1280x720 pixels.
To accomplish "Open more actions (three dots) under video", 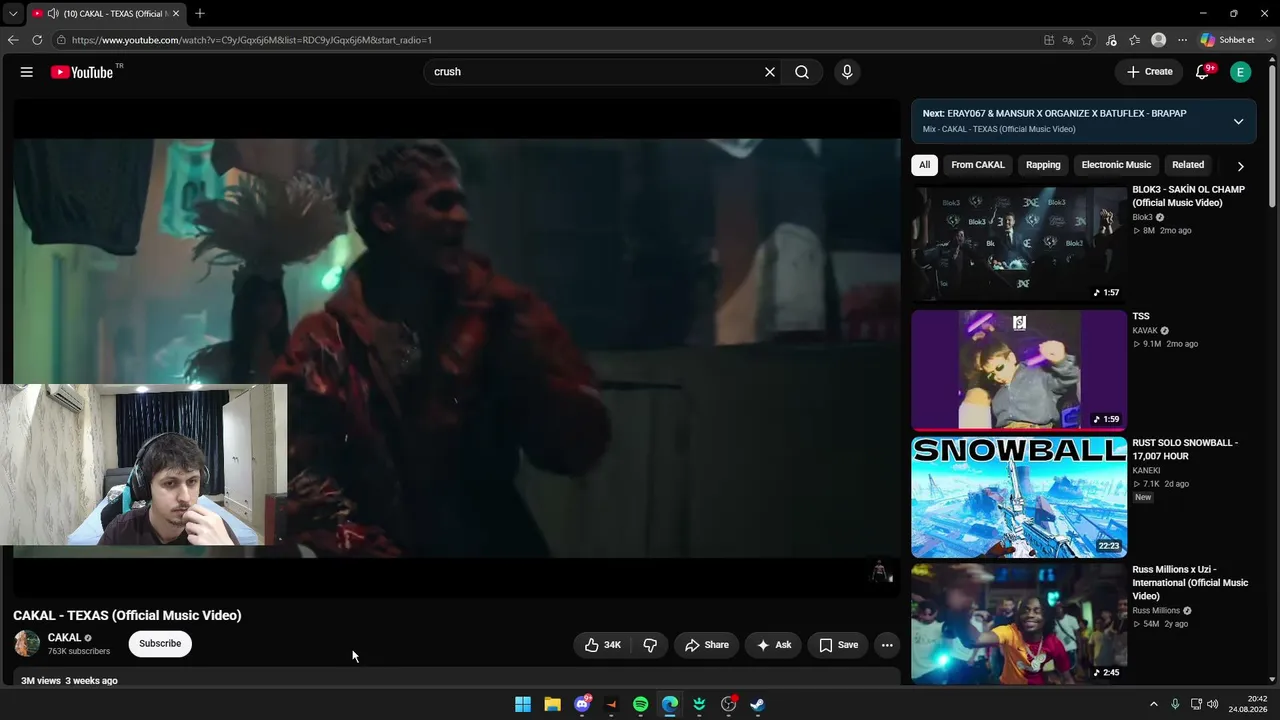I will (887, 645).
